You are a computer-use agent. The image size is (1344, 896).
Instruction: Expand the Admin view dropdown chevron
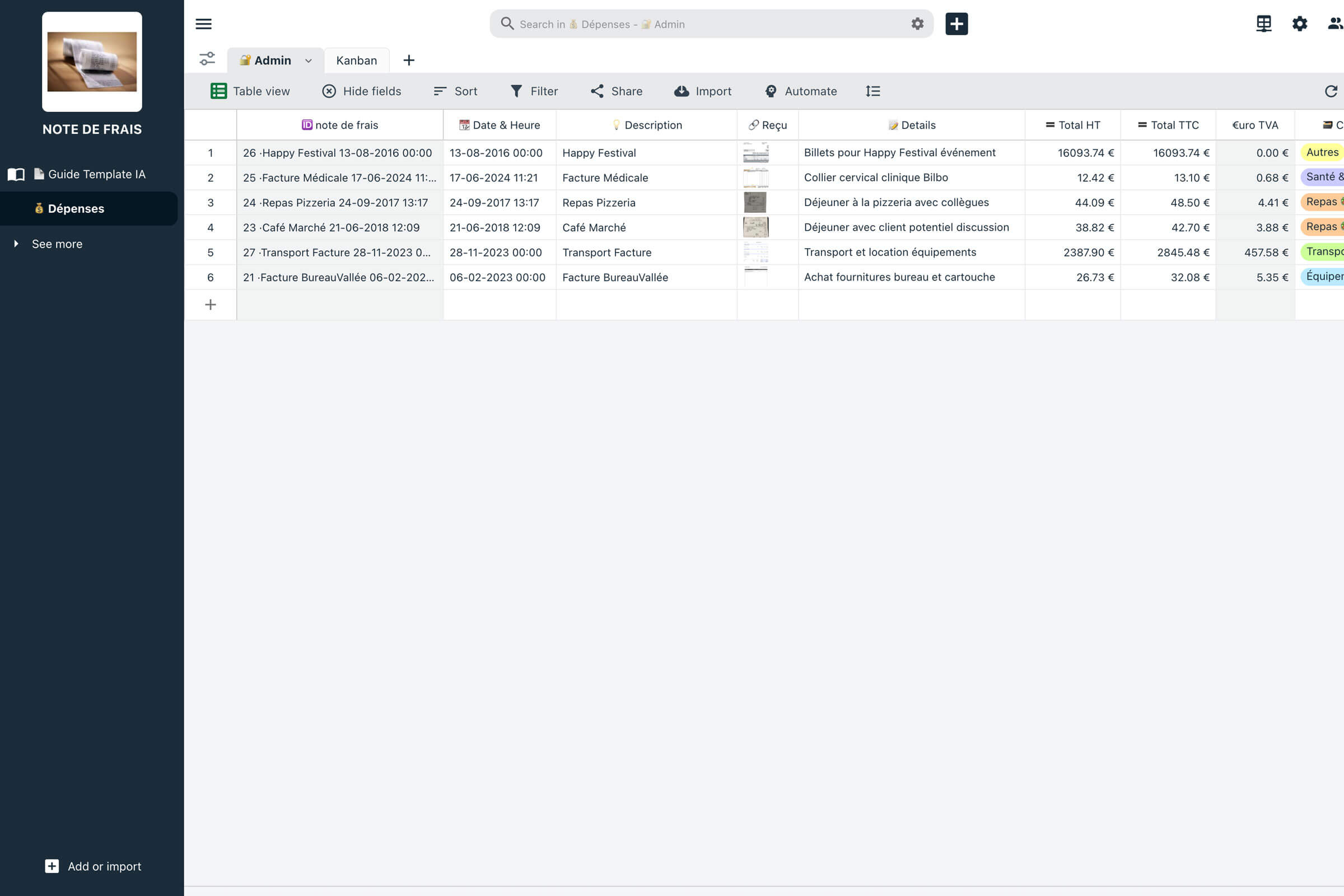[309, 60]
